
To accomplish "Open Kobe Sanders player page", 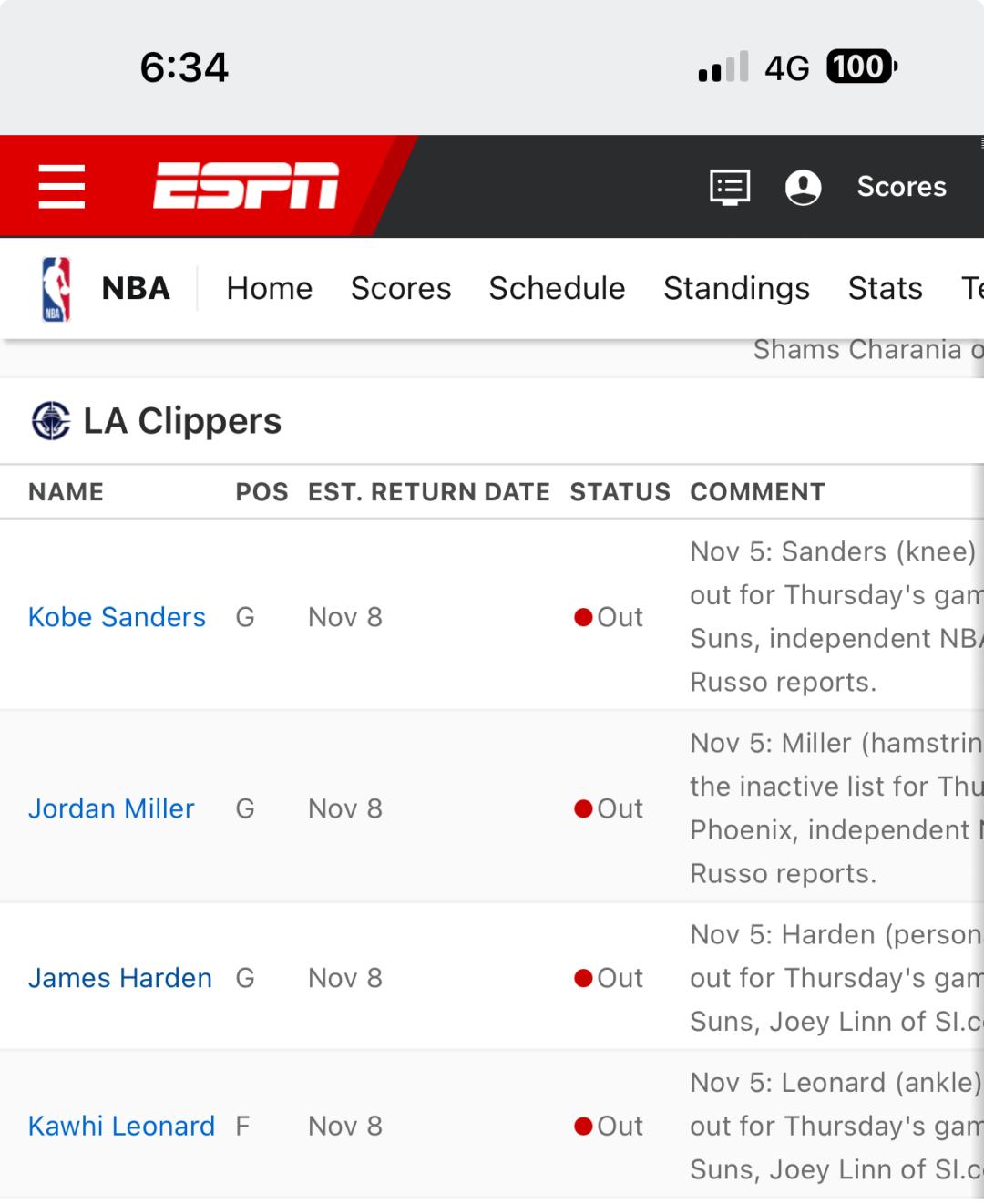I will pyautogui.click(x=117, y=617).
